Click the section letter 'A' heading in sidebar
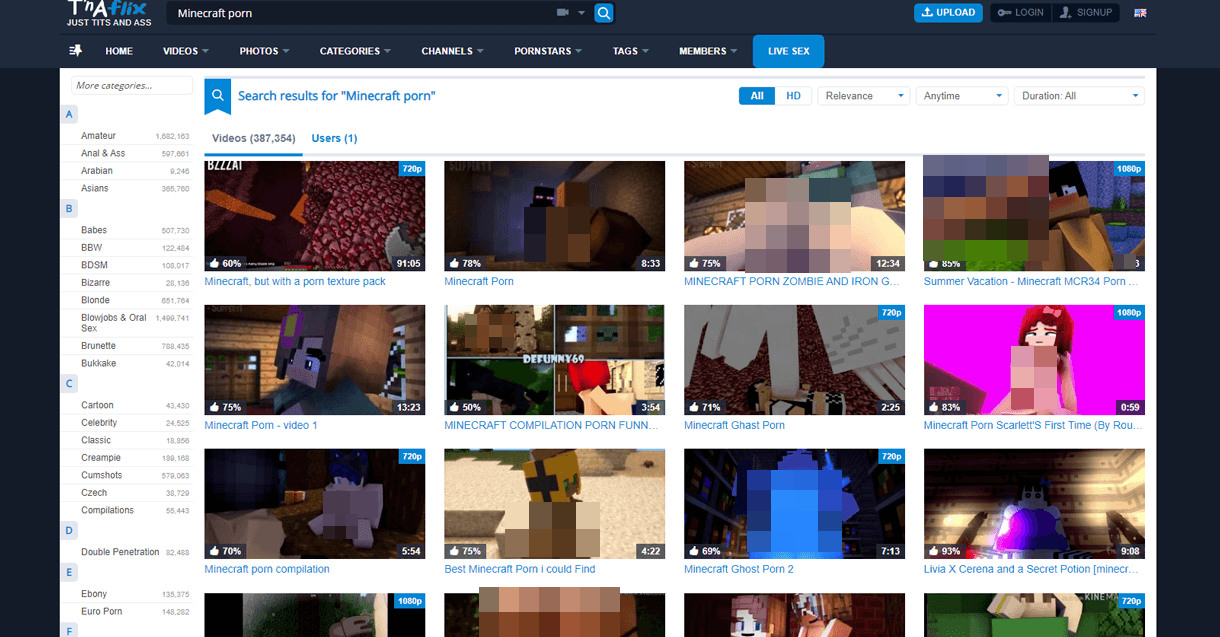This screenshot has height=637, width=1220. [69, 114]
